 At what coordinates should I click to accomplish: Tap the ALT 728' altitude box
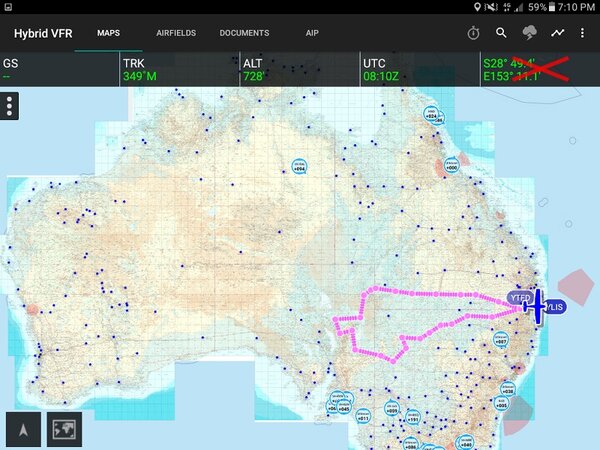[300, 69]
